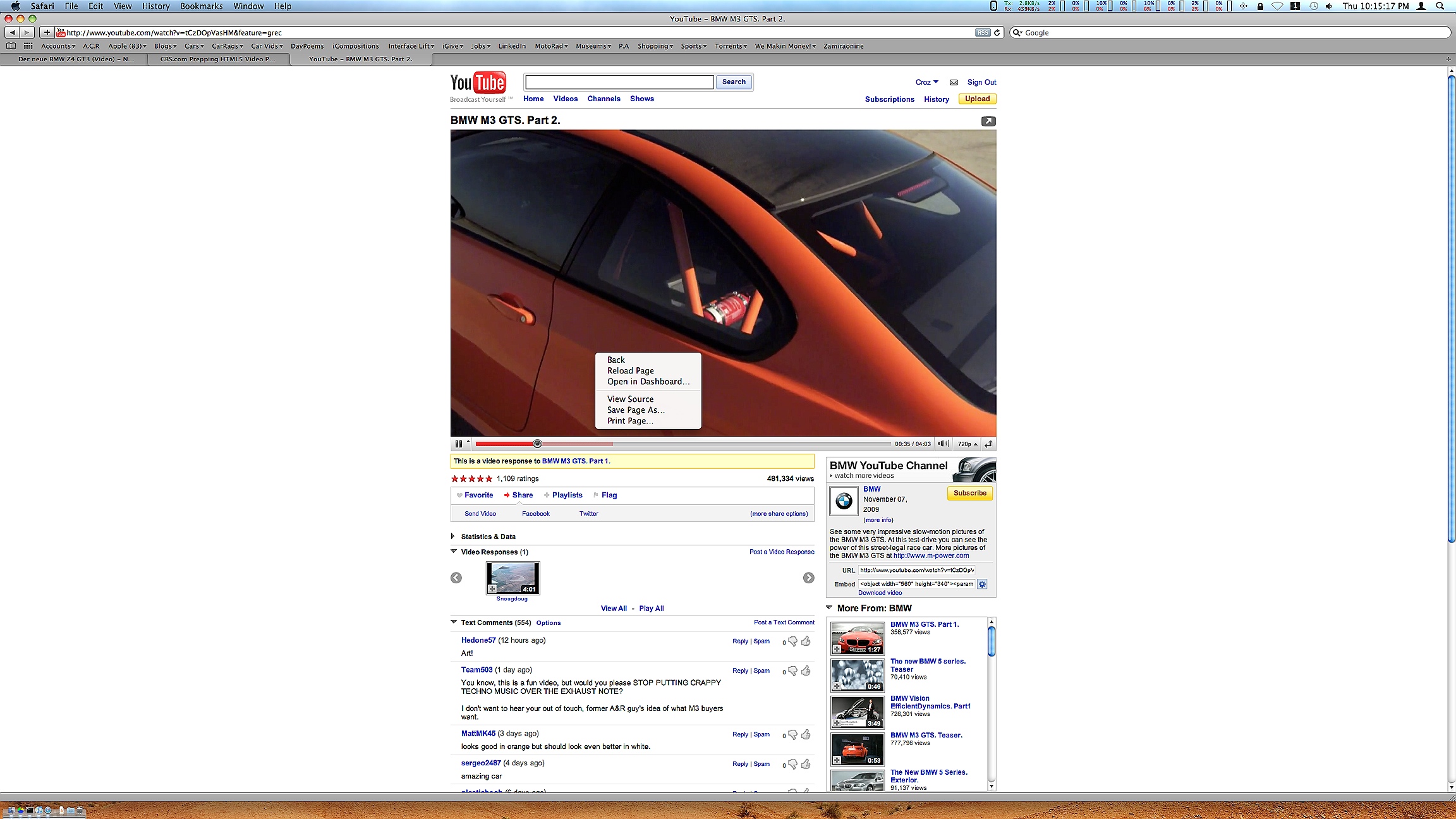Open the Apple menu
This screenshot has height=819, width=1456.
click(15, 6)
